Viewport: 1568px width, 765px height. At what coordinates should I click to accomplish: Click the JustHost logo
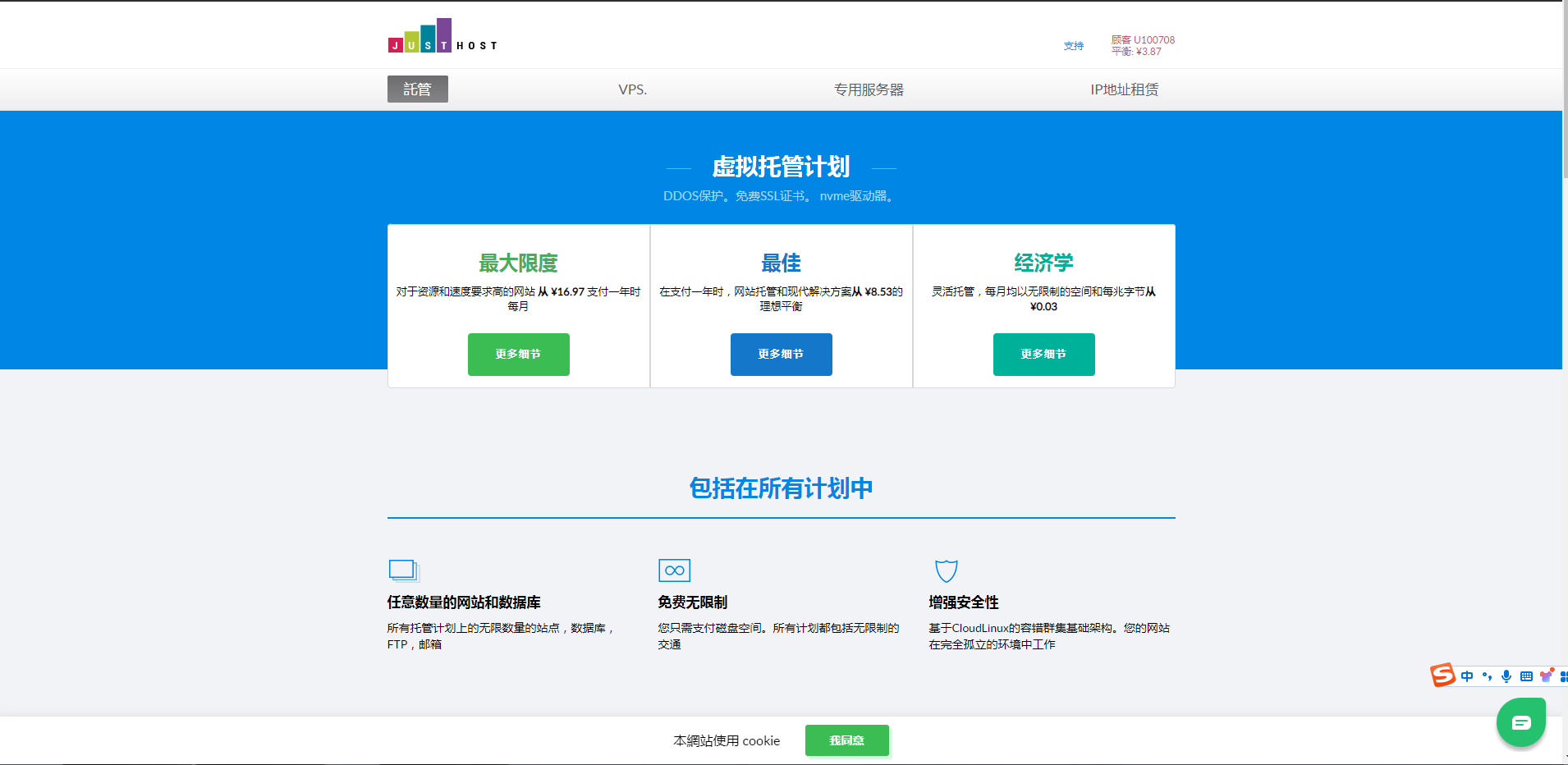[x=442, y=36]
